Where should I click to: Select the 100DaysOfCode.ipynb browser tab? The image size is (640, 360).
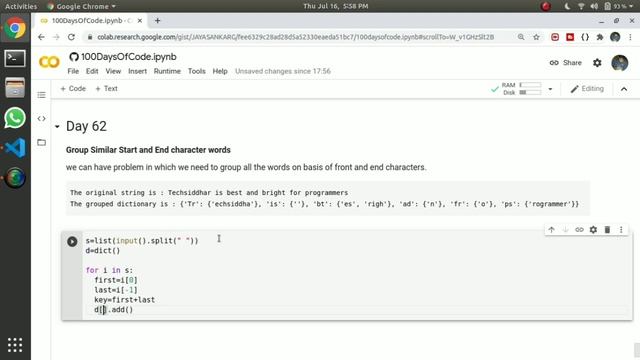point(91,20)
